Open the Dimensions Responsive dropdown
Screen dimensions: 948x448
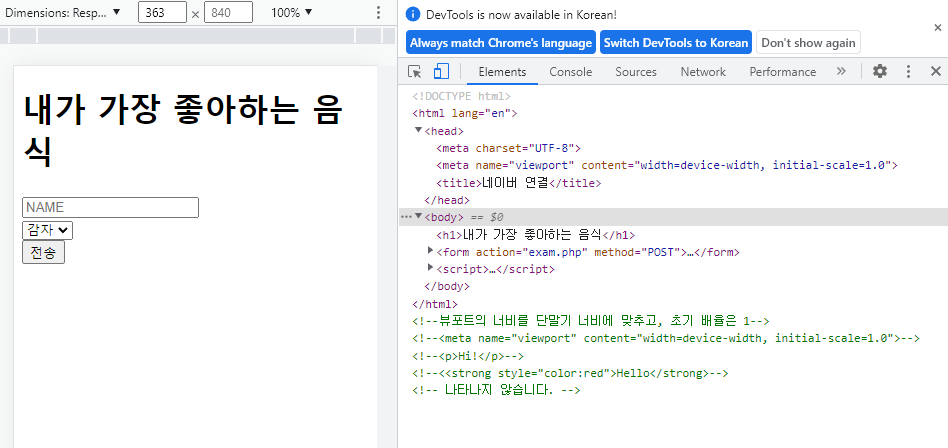point(63,12)
